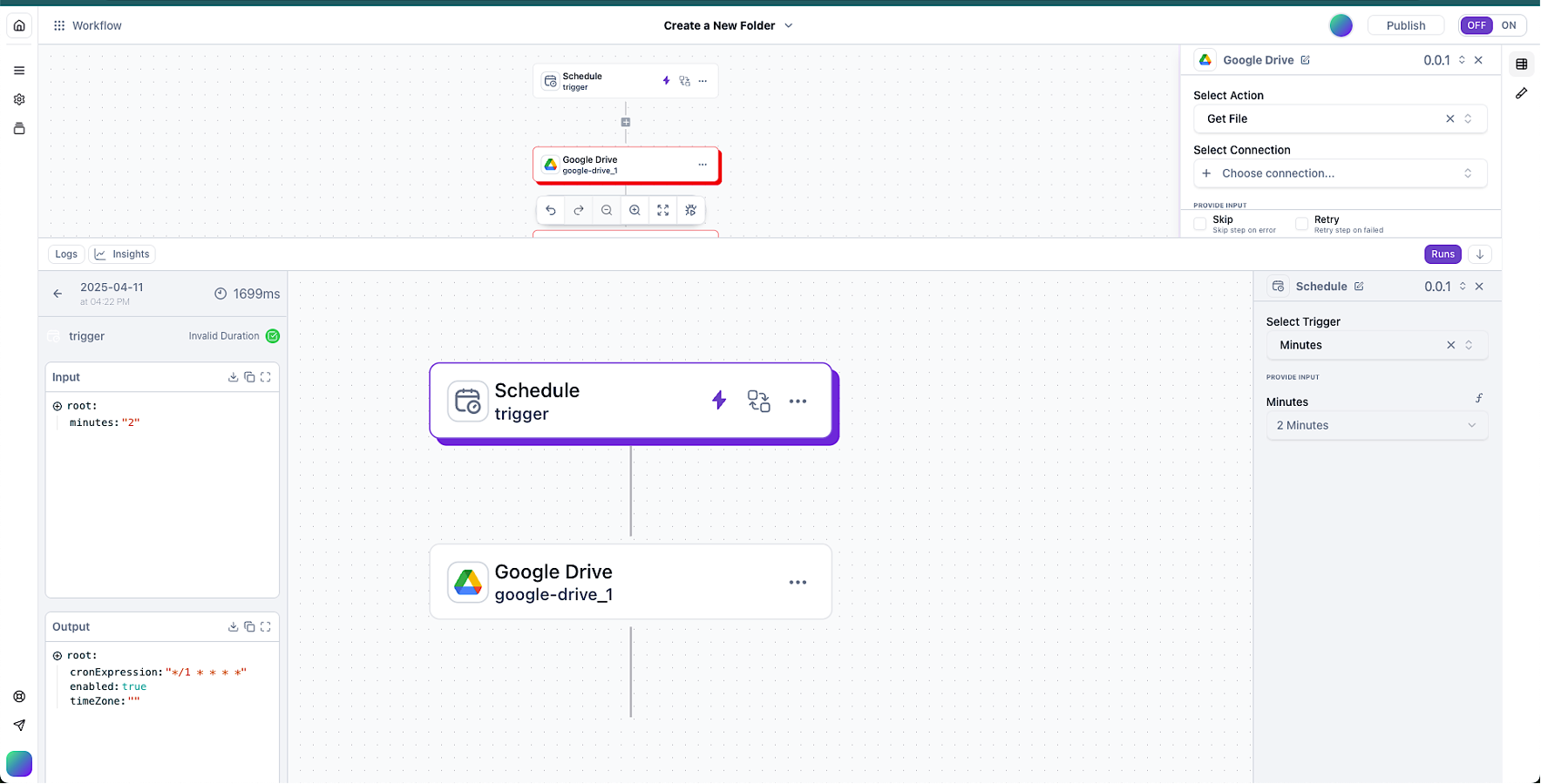The image size is (1541, 784).
Task: Click the fit-to-view icon in canvas toolbar
Action: tap(662, 210)
